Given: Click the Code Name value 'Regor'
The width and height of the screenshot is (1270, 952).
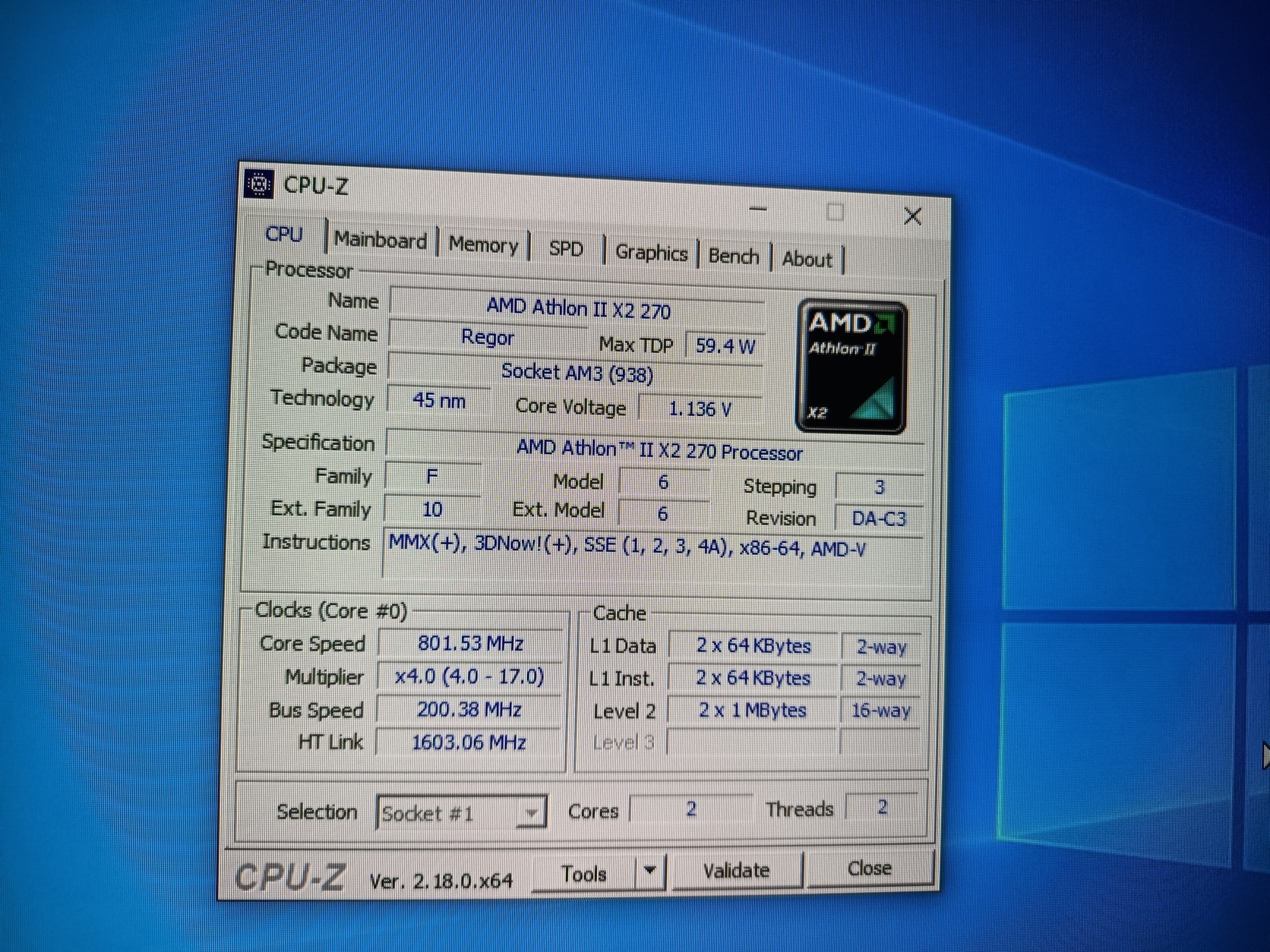Looking at the screenshot, I should (x=488, y=337).
